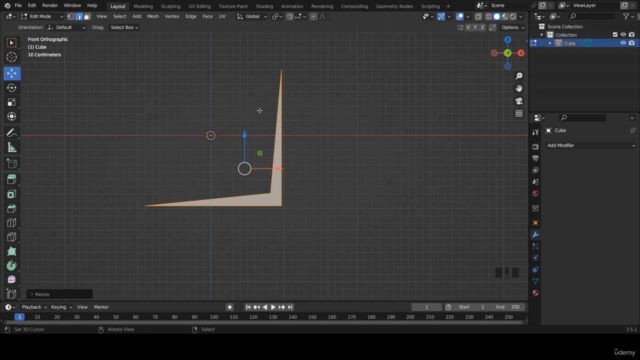Jump to the end frame
The width and height of the screenshot is (640, 360).
[290, 307]
